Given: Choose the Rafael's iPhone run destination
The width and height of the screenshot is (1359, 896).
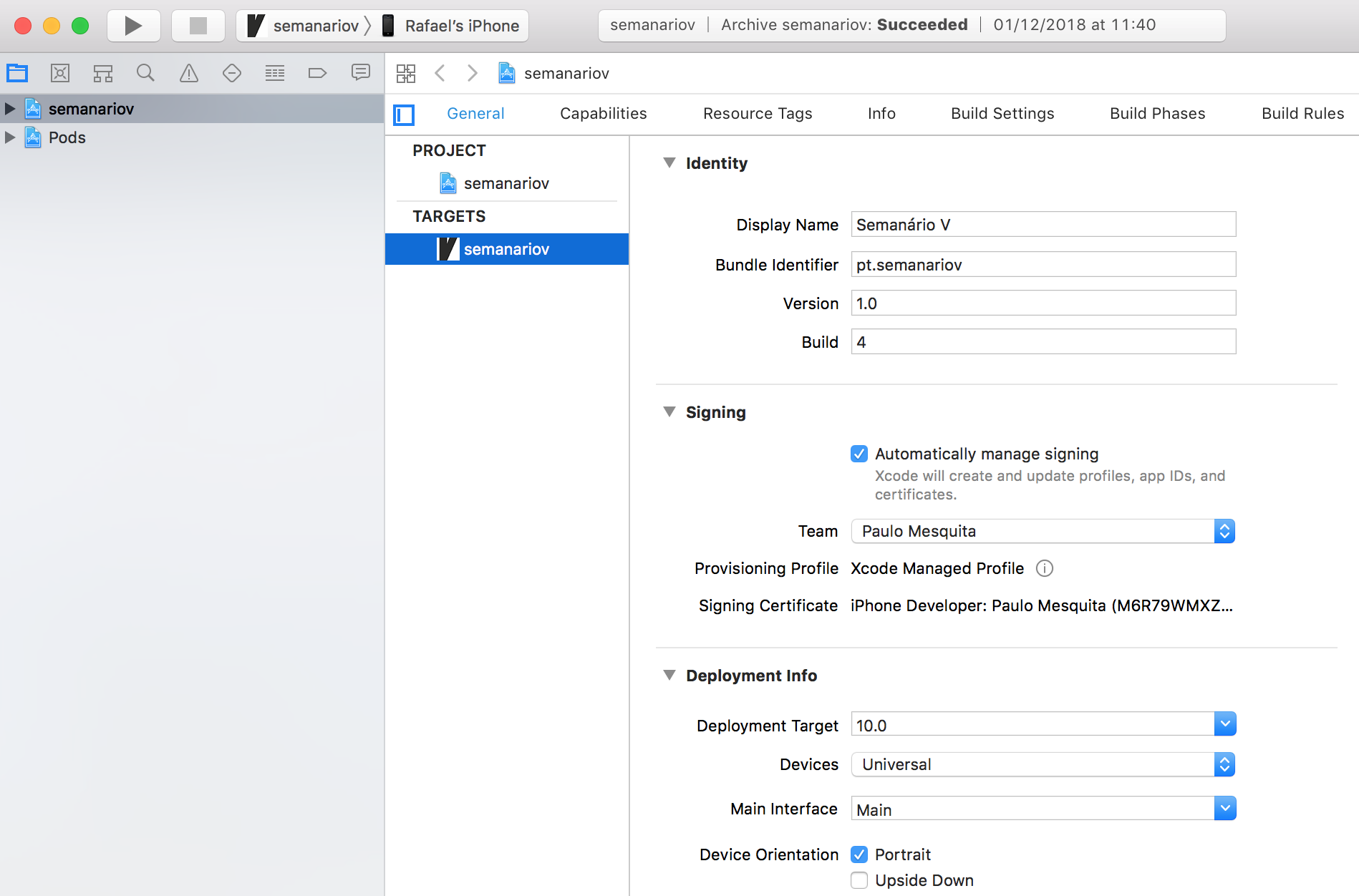Looking at the screenshot, I should 451,26.
